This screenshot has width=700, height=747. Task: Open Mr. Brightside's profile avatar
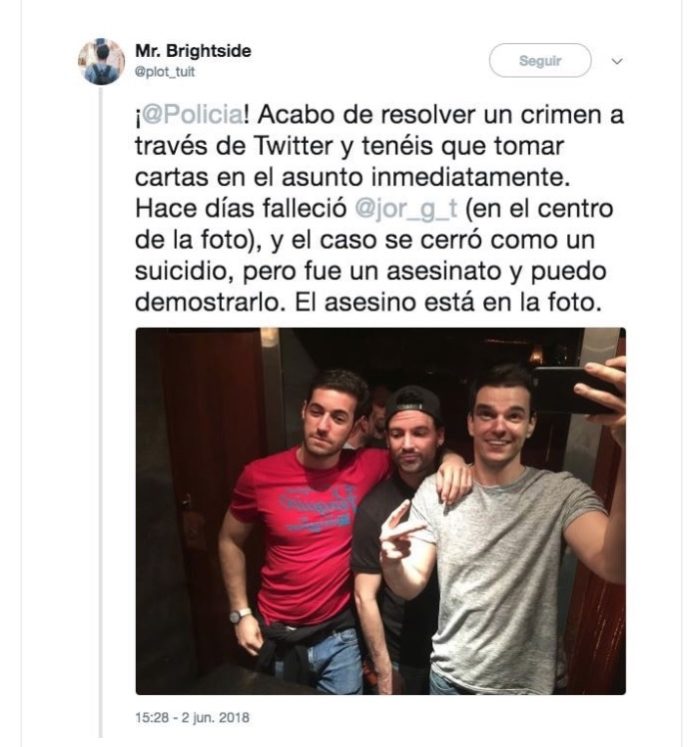[x=101, y=61]
